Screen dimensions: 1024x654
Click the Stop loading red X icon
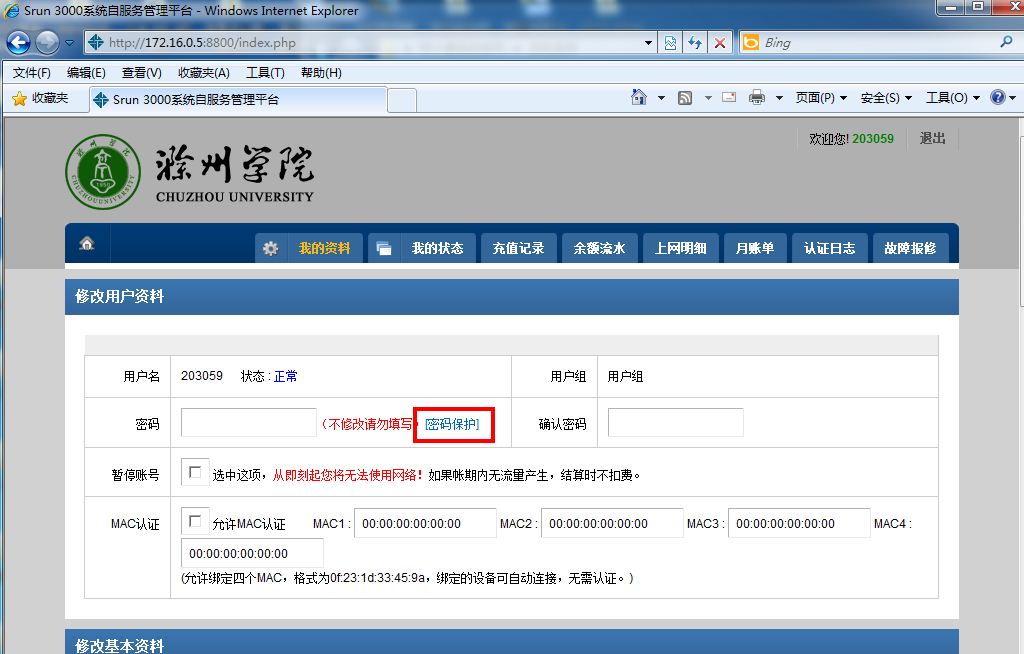tap(720, 43)
